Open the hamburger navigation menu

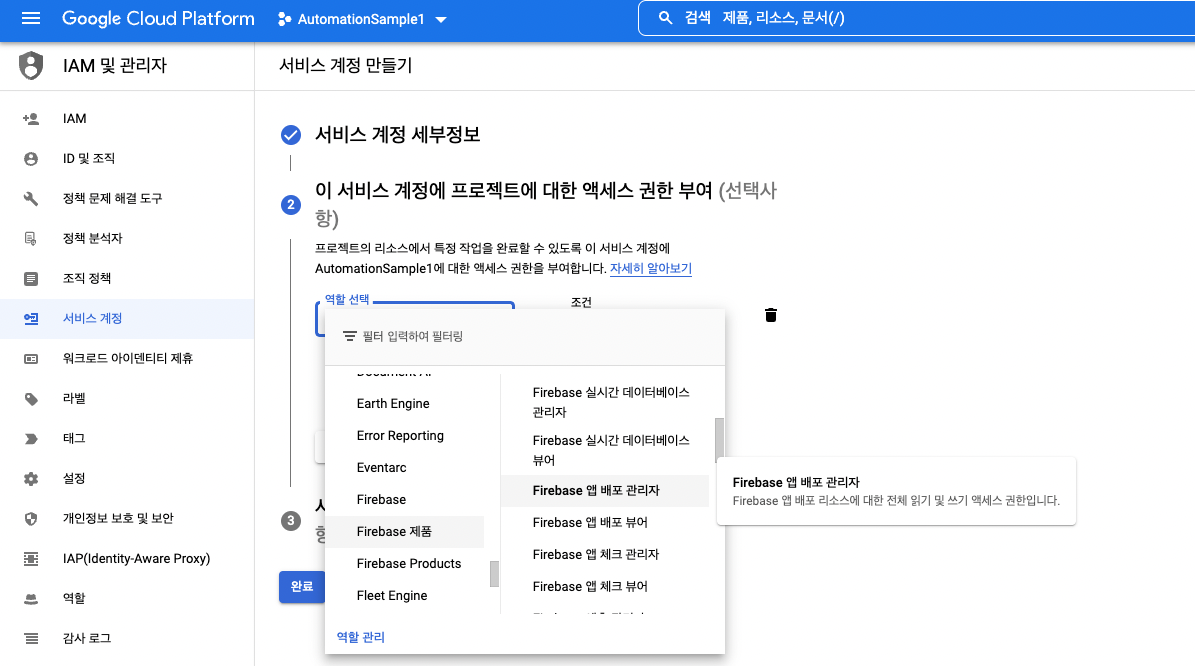[x=30, y=18]
